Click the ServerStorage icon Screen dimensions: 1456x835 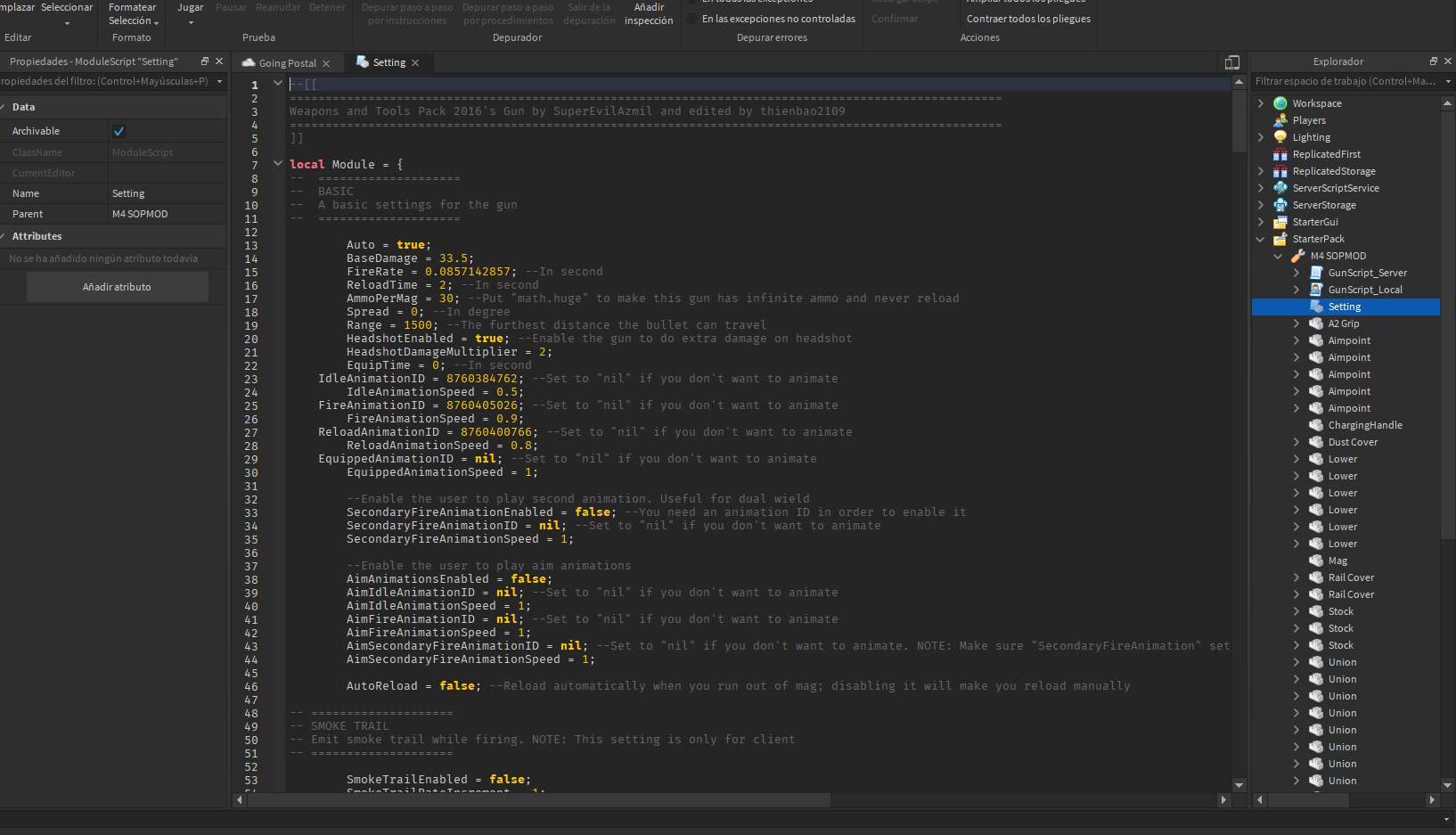(1280, 205)
